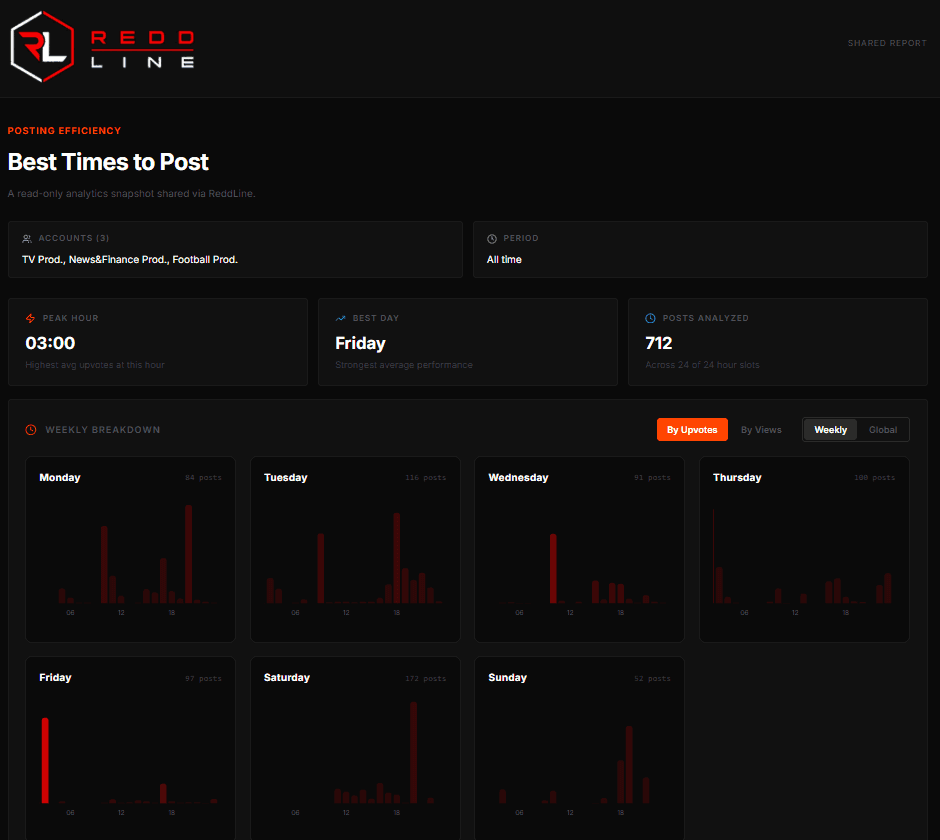Click the 712 posts analyzed value
The height and width of the screenshot is (840, 940).
point(659,343)
